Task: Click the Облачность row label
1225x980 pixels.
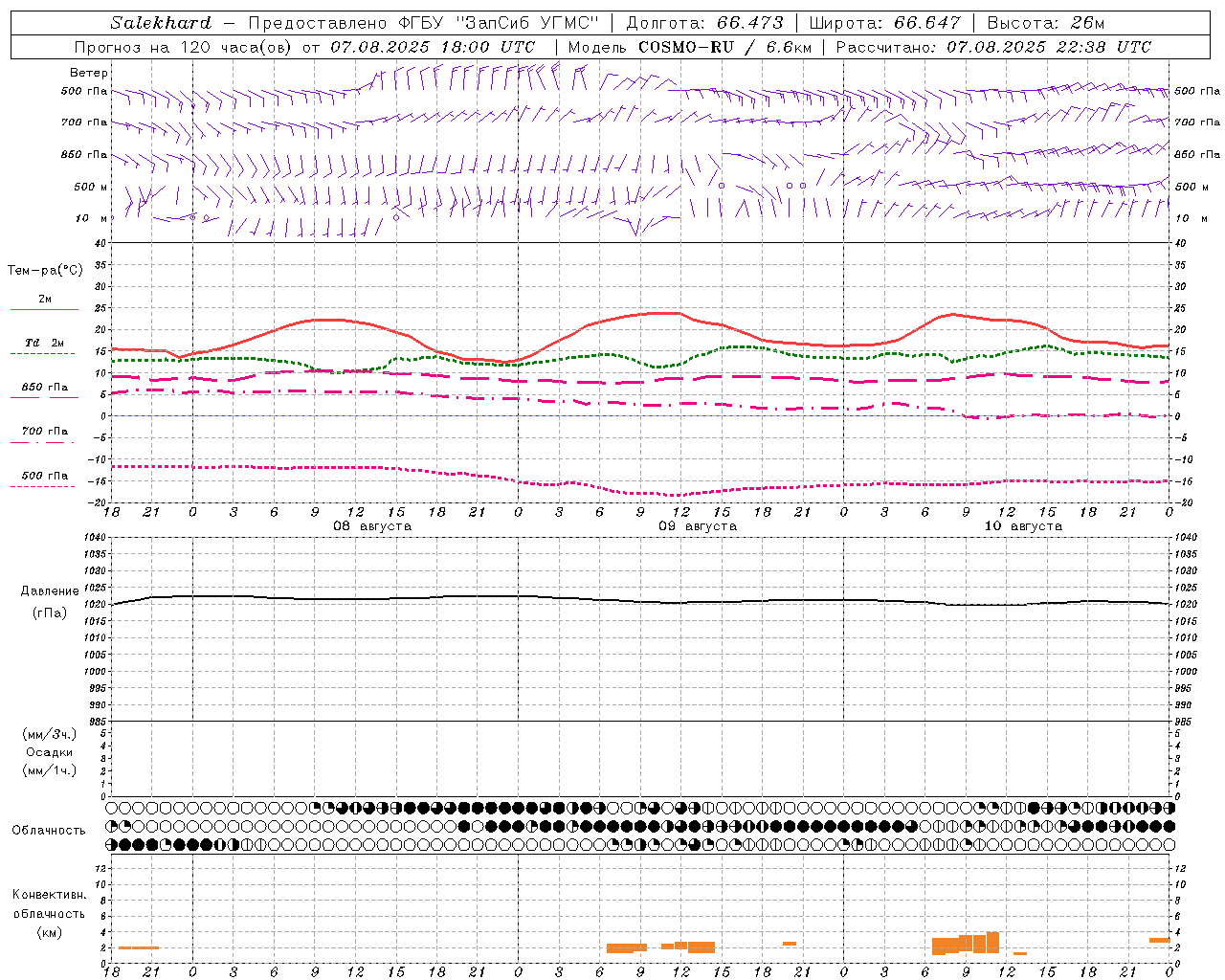Action: pos(49,831)
